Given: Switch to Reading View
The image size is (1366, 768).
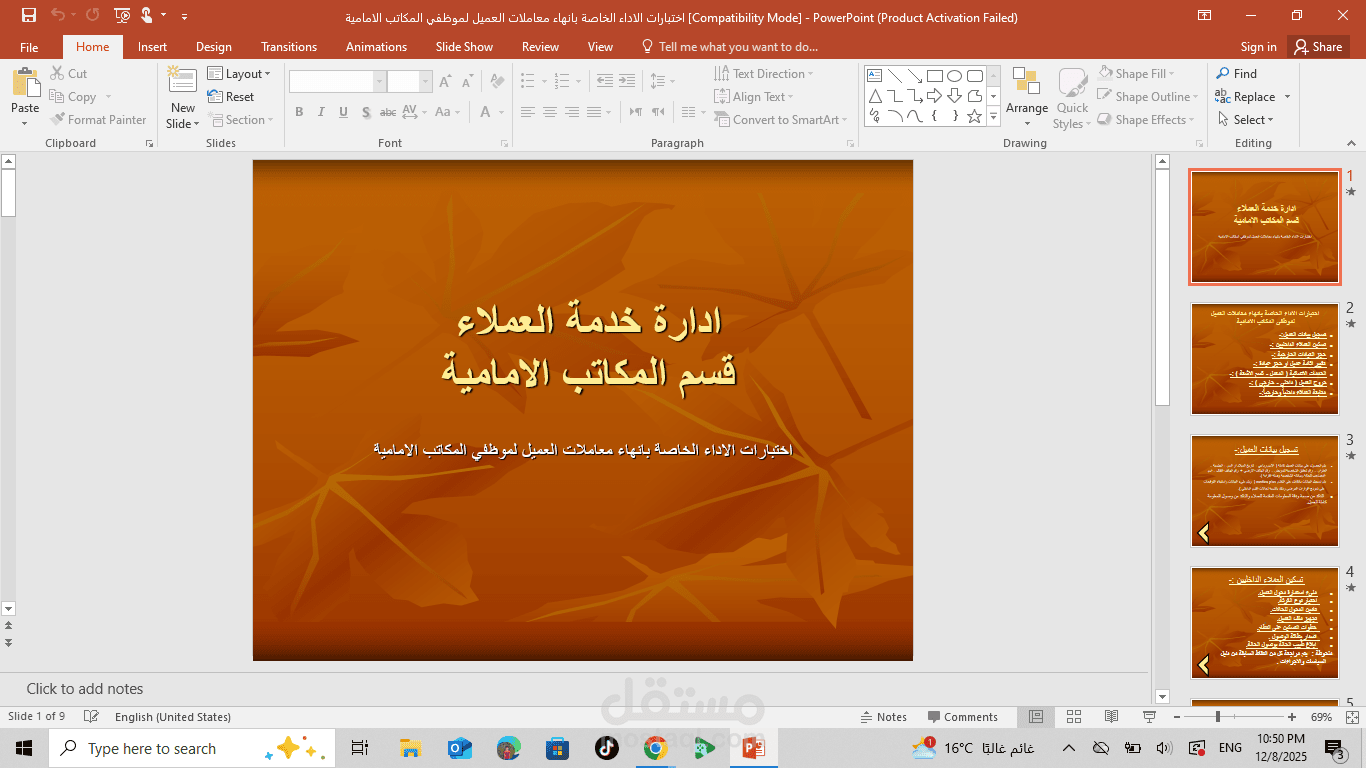Looking at the screenshot, I should (1111, 717).
